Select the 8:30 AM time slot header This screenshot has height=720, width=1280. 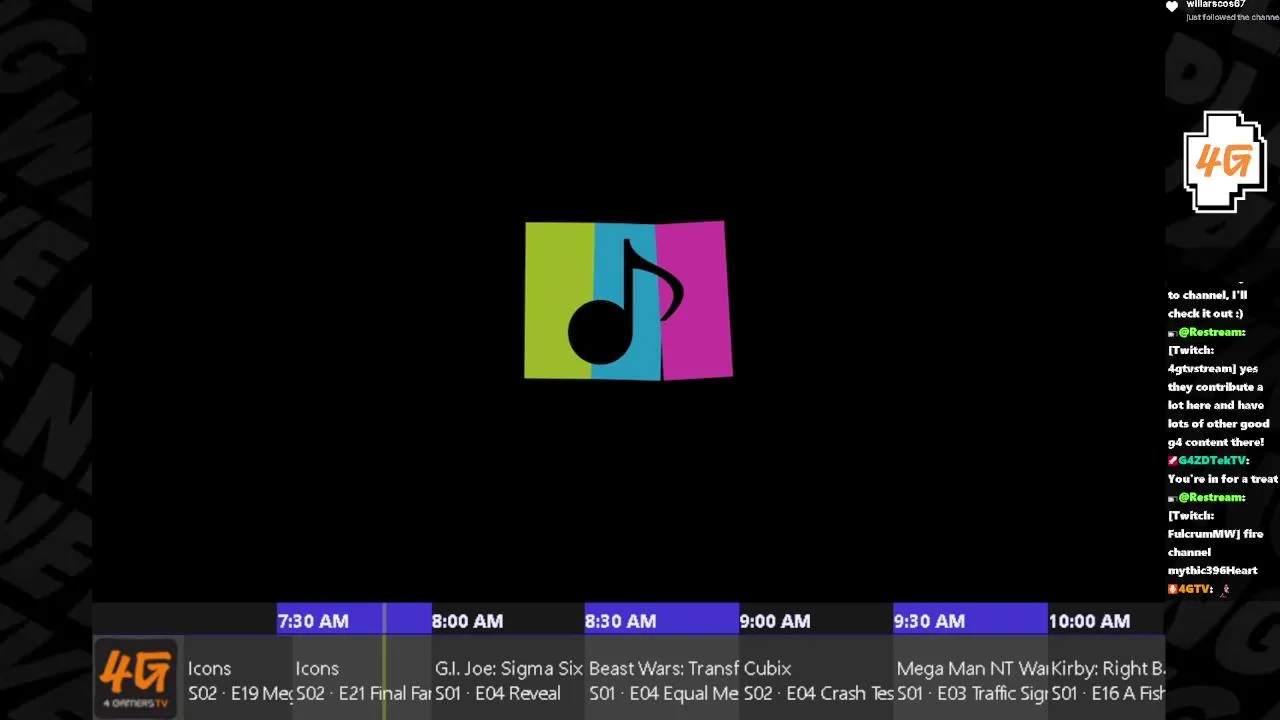tap(662, 621)
